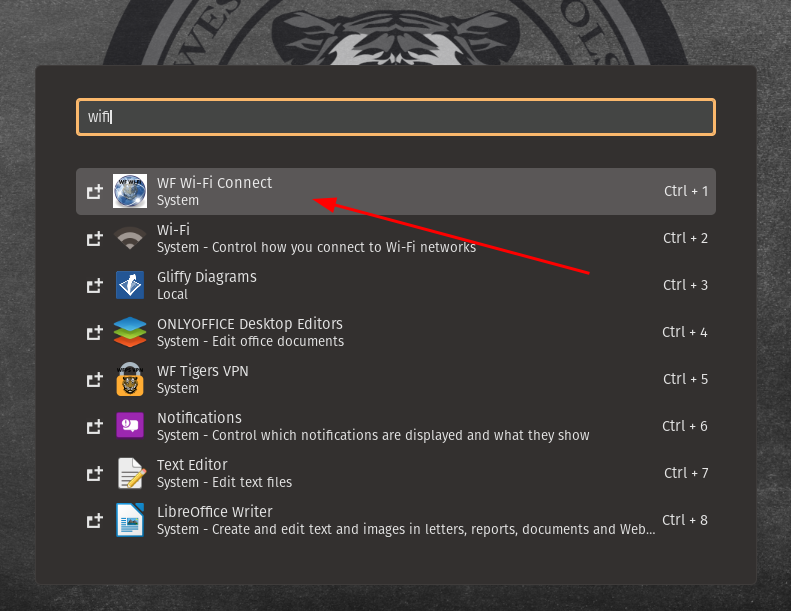Click launch icon beside Text Editor

coord(94,473)
